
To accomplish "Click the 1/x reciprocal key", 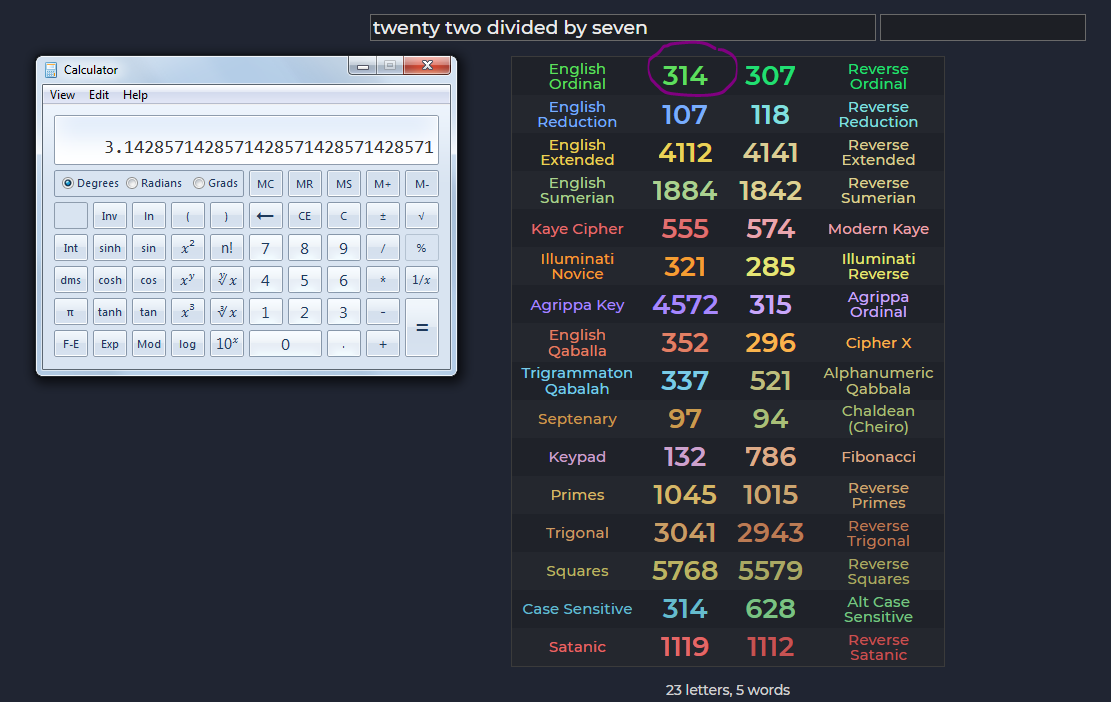I will [422, 280].
